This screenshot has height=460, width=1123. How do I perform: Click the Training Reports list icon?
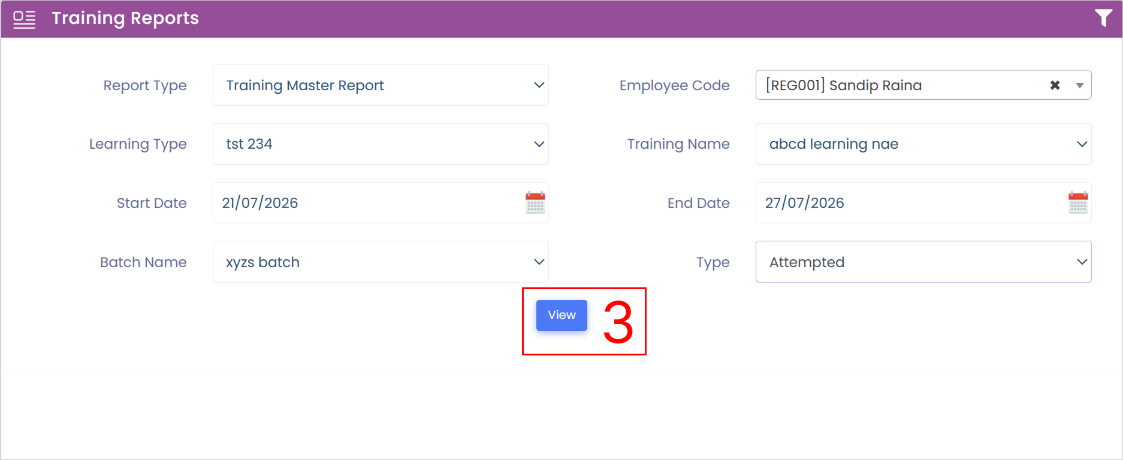click(x=24, y=19)
